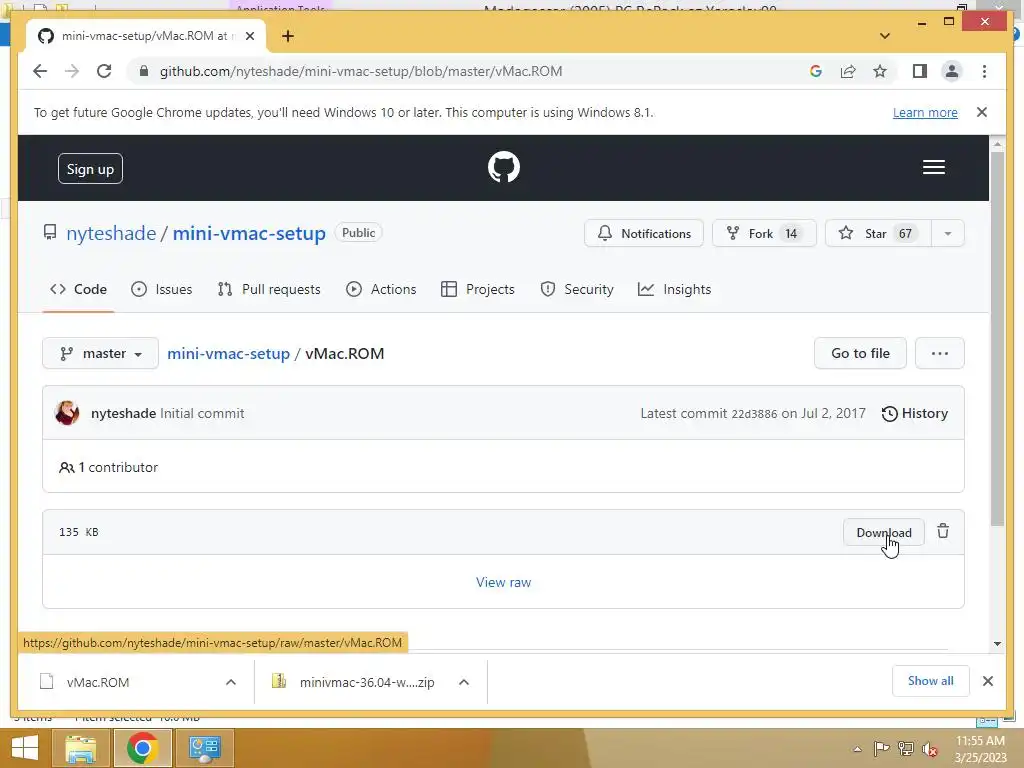Switch to the Security tab
Screen dimensions: 1024x768
[577, 289]
